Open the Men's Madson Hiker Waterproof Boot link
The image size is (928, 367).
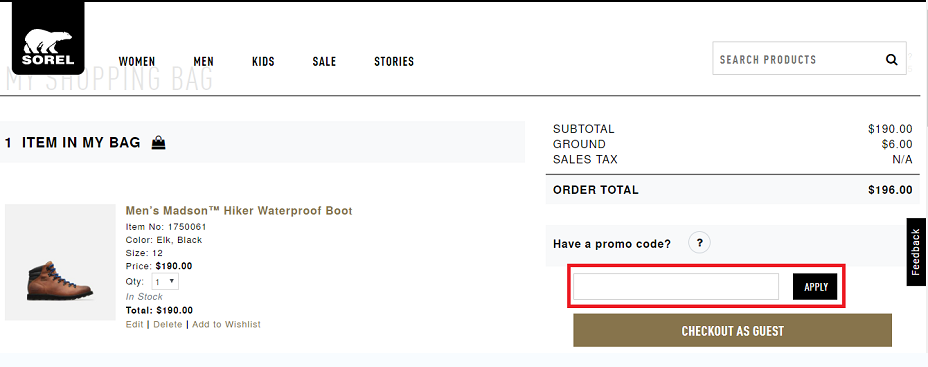(239, 211)
